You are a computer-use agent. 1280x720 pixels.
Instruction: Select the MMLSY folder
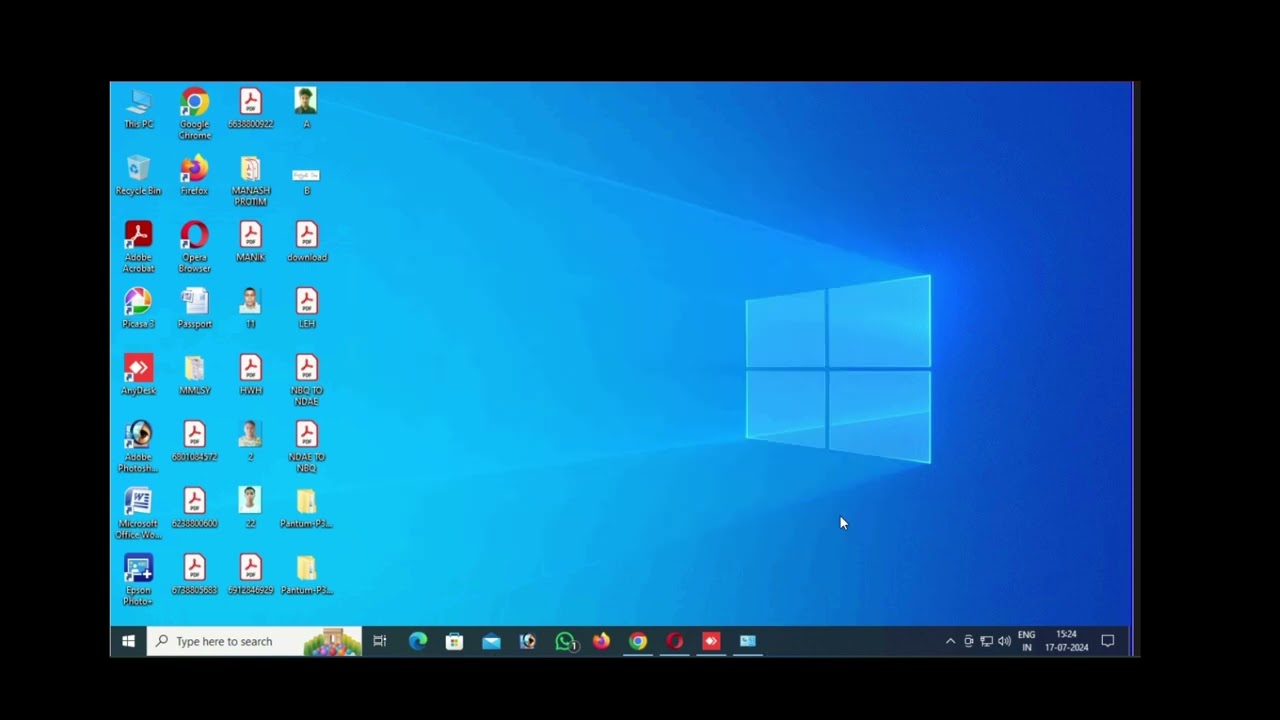click(x=195, y=375)
